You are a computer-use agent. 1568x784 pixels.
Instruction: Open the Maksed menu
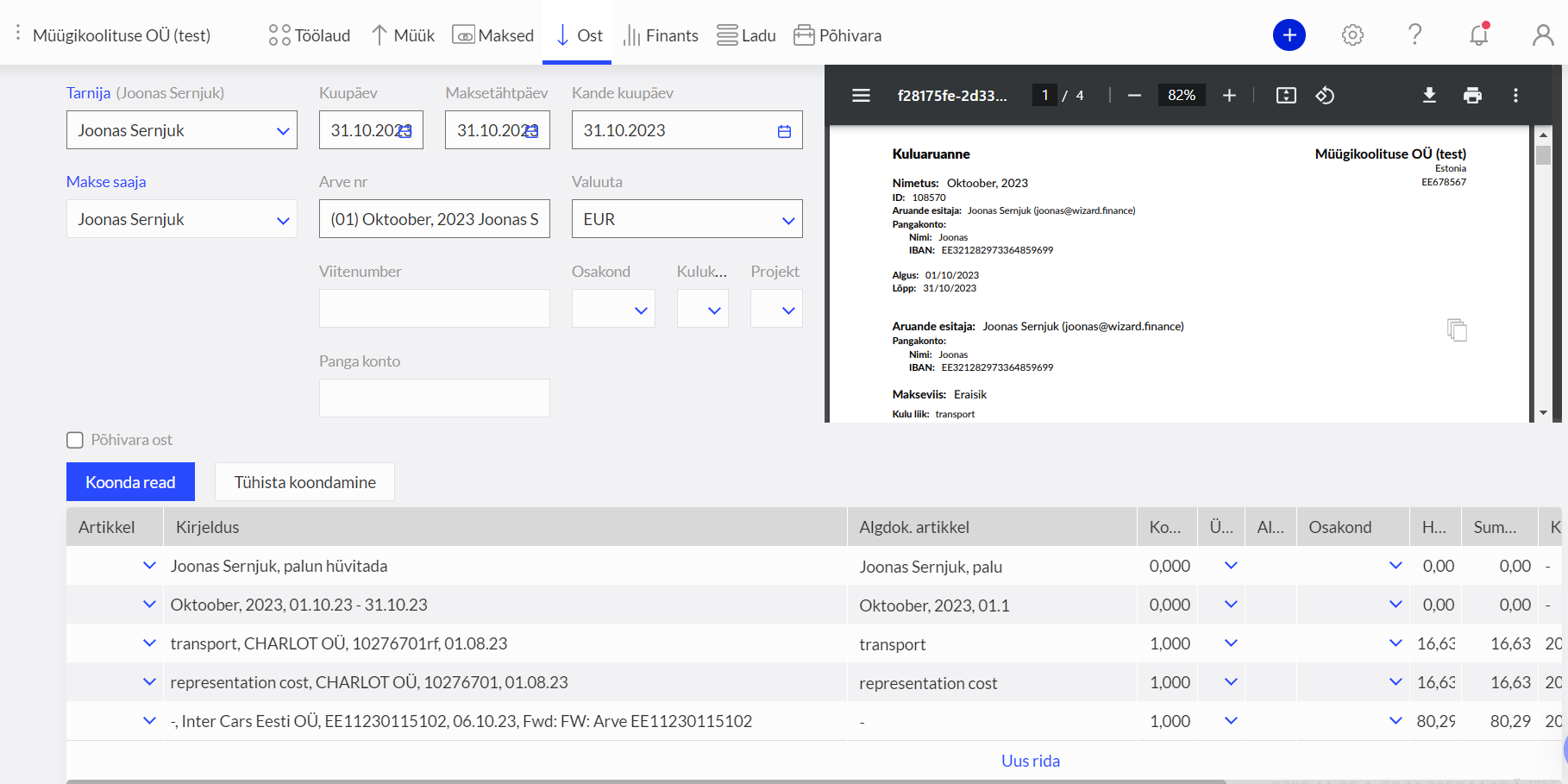click(x=493, y=35)
